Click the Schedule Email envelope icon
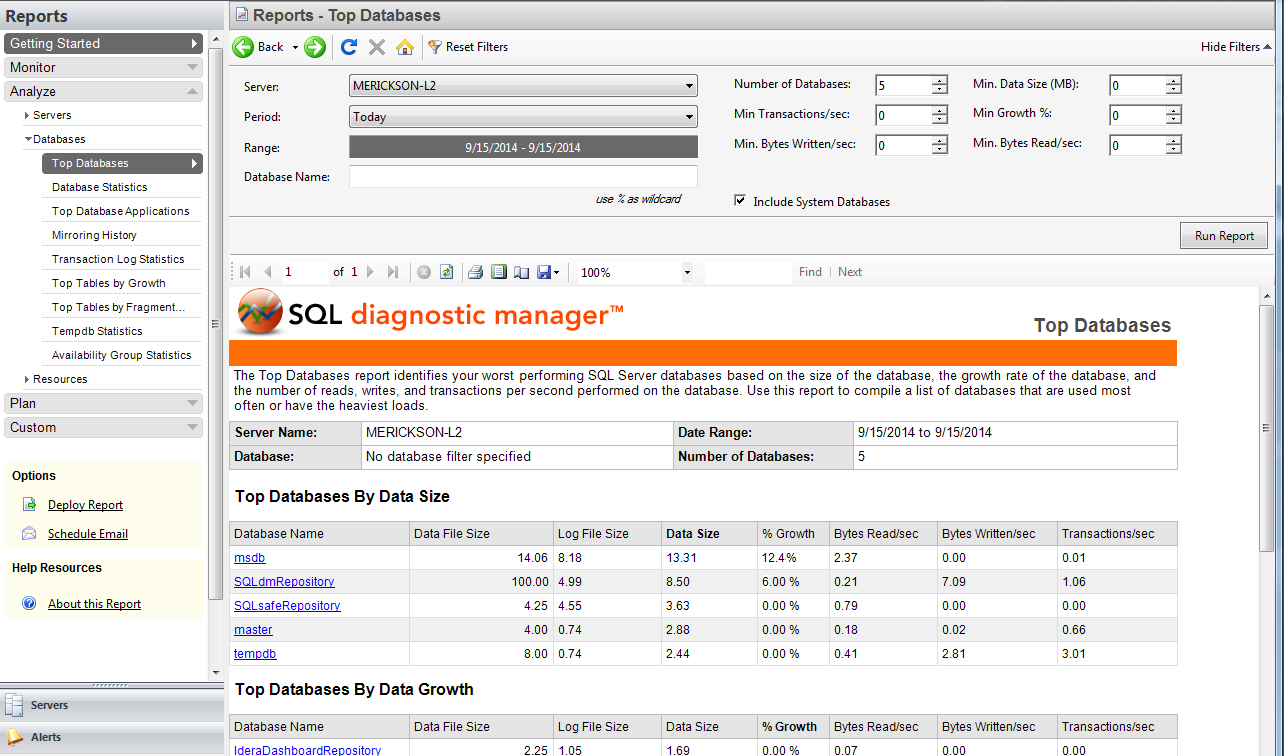Image resolution: width=1284 pixels, height=756 pixels. (x=29, y=534)
